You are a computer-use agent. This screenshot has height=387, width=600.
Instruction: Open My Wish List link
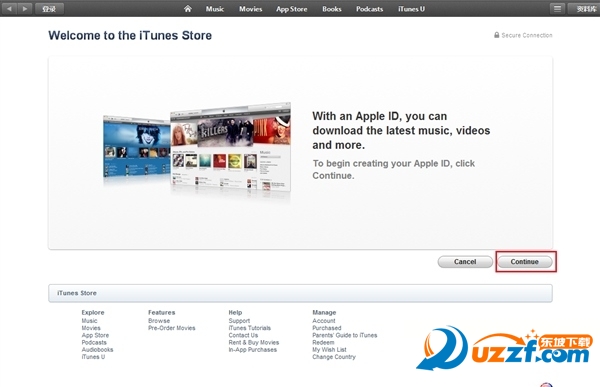click(329, 349)
